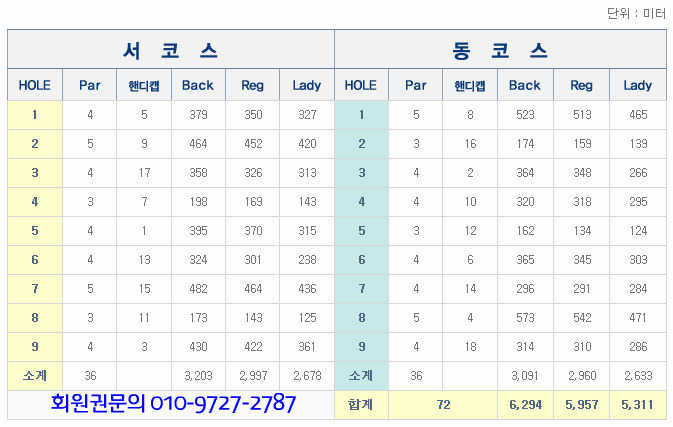This screenshot has width=673, height=427.
Task: Select the 서코스 hole 9 Lady value 361
Action: (307, 347)
